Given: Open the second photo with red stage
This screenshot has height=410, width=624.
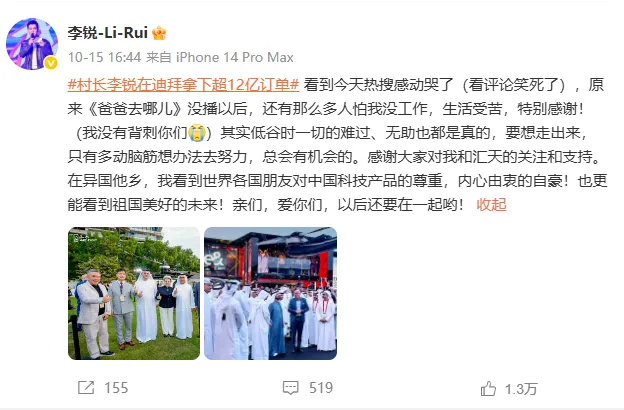Looking at the screenshot, I should (x=271, y=293).
